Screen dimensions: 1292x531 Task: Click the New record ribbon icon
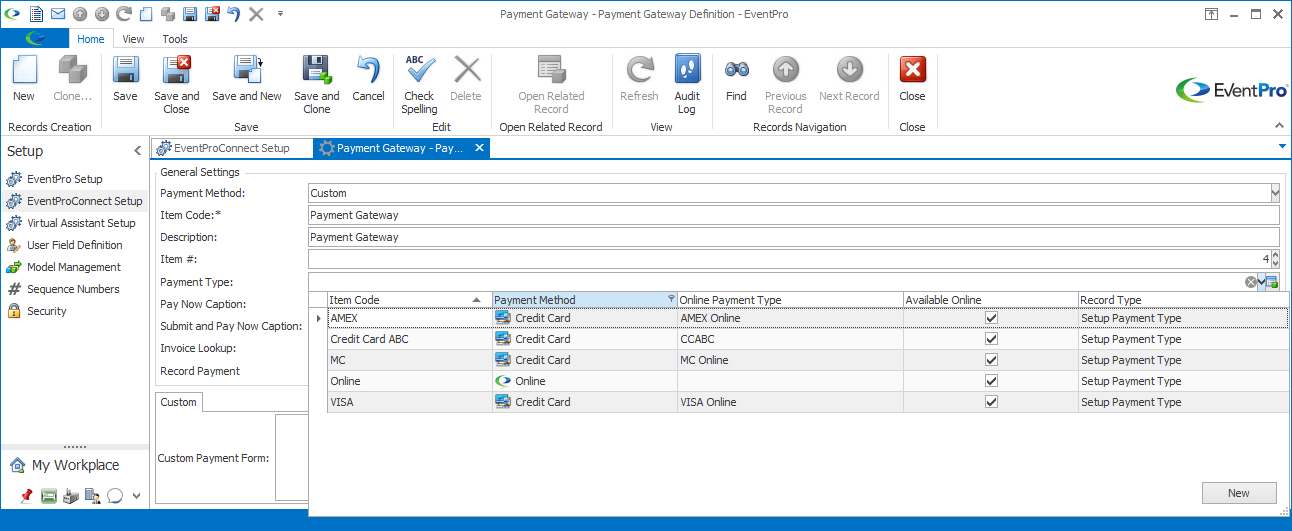(x=24, y=71)
